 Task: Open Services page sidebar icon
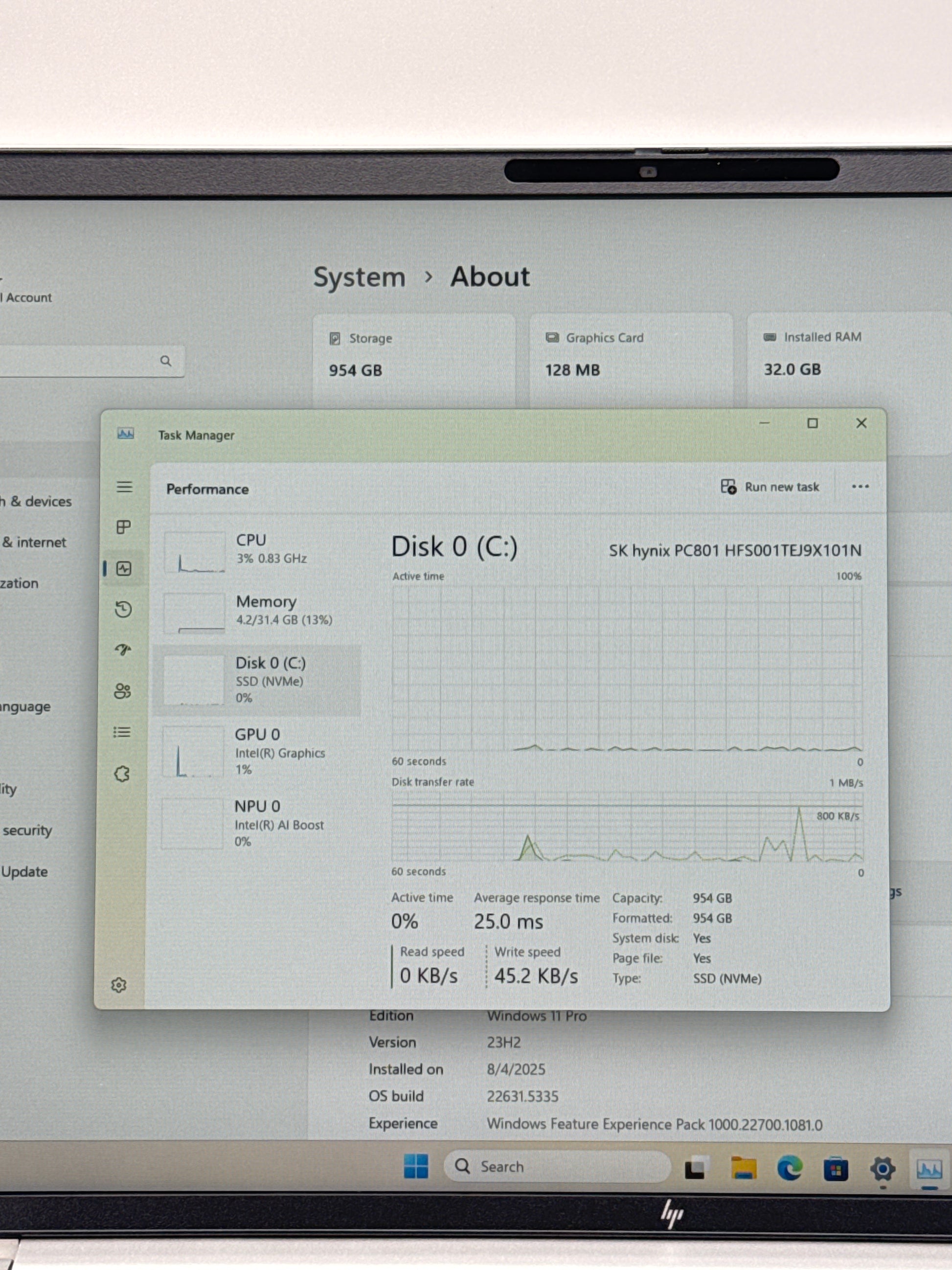pos(122,774)
